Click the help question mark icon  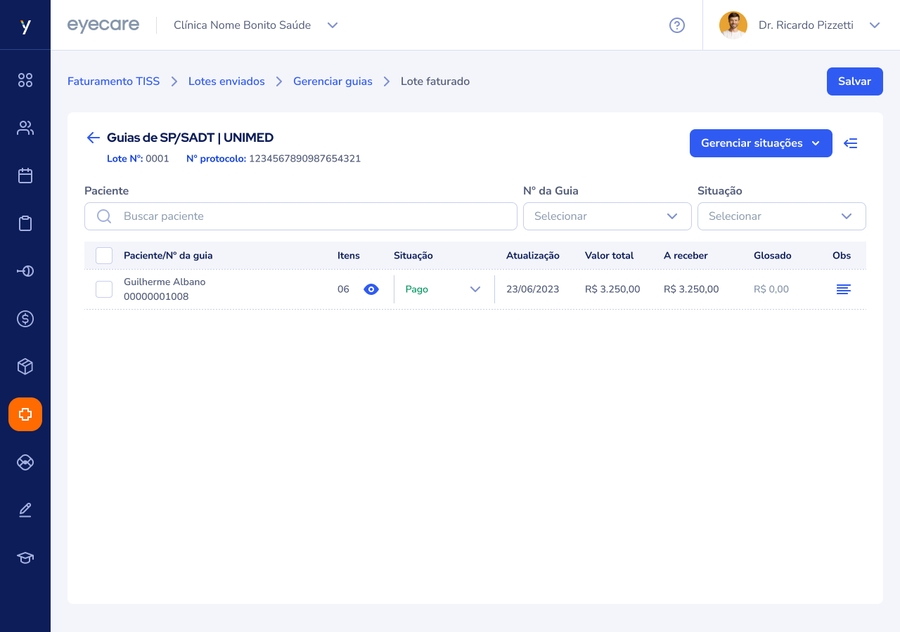677,25
